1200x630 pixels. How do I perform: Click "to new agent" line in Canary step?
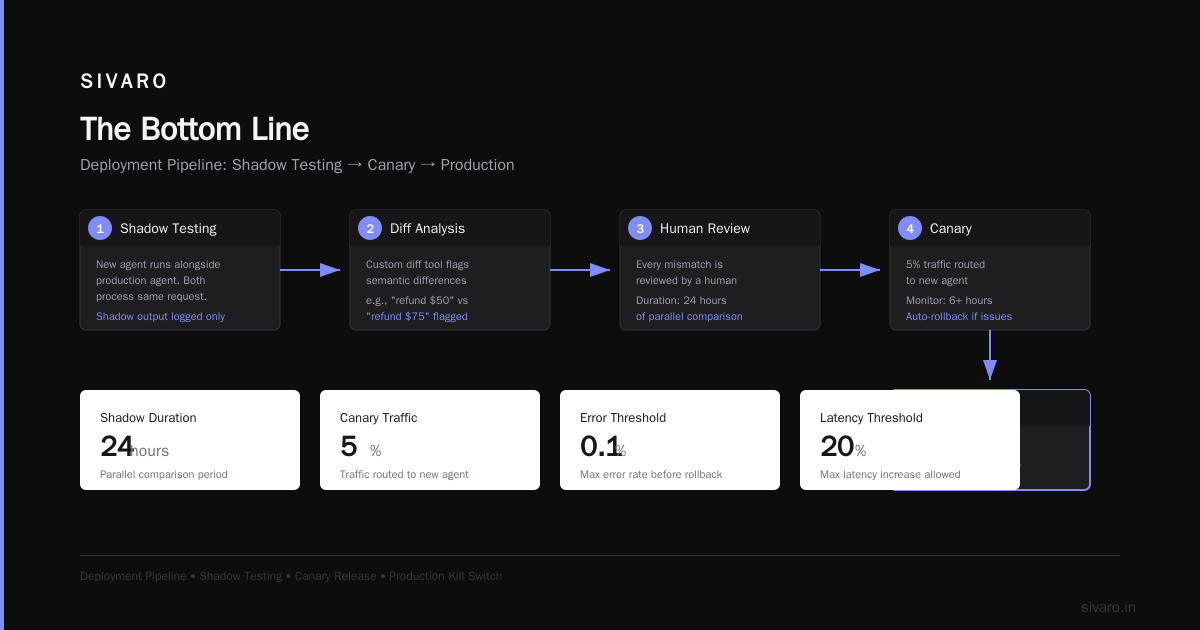pos(937,280)
